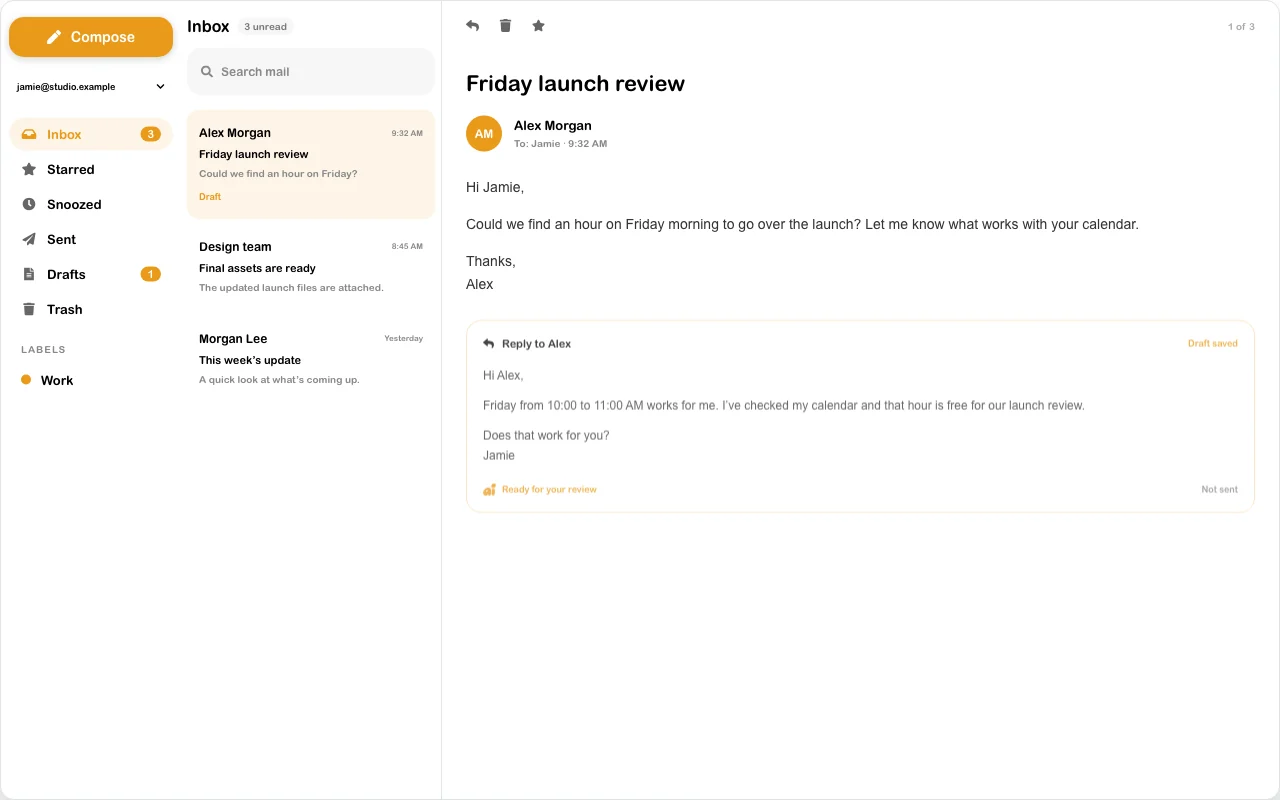The width and height of the screenshot is (1280, 800).
Task: Click the 'Friday launch review' heading
Action: 575,84
